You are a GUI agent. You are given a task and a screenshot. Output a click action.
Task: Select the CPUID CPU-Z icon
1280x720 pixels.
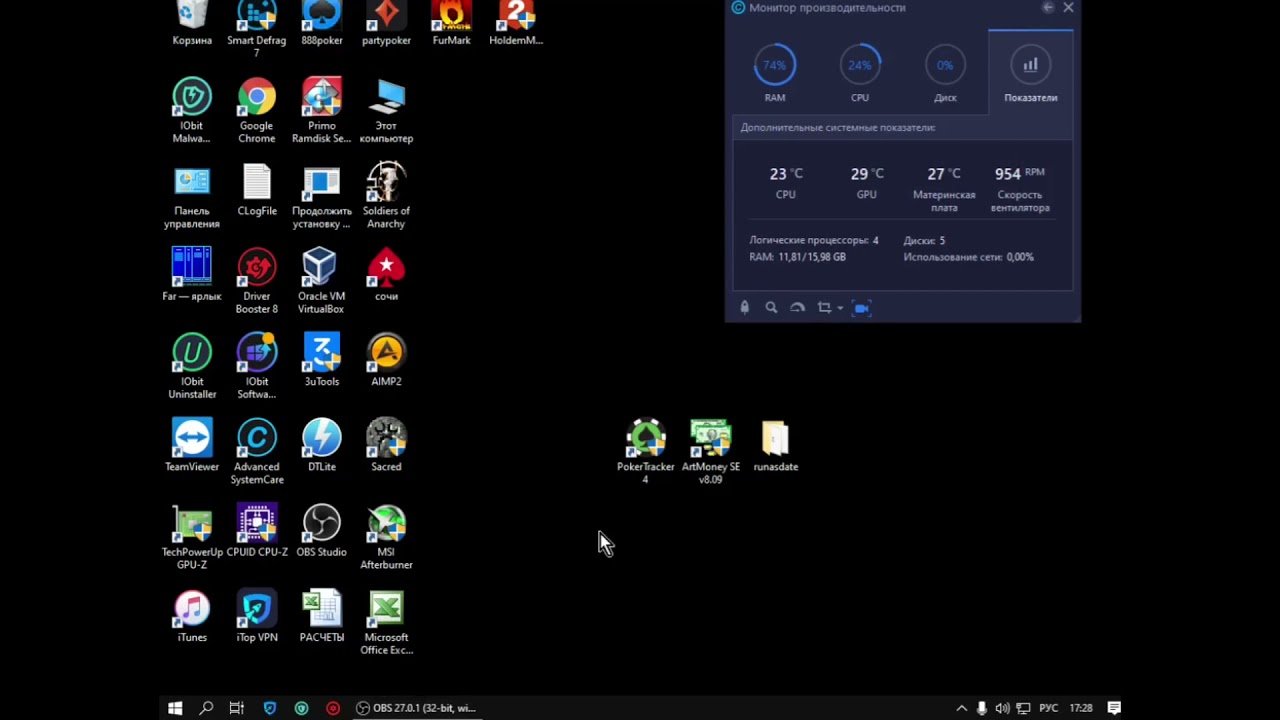coord(257,531)
